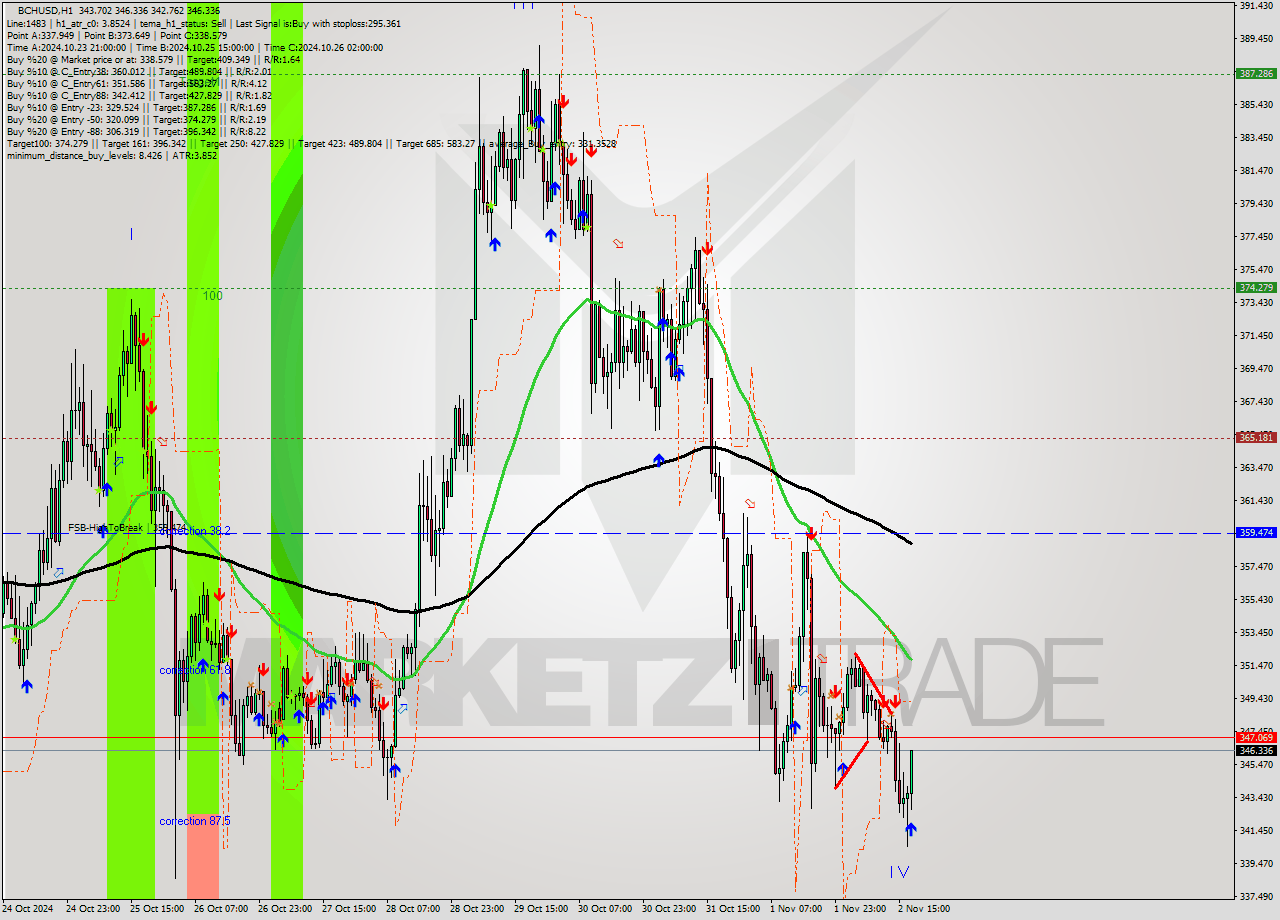1280x920 pixels.
Task: Click the 'Buy %10 @ Entry -23: 329.524' line
Action: 137,107
